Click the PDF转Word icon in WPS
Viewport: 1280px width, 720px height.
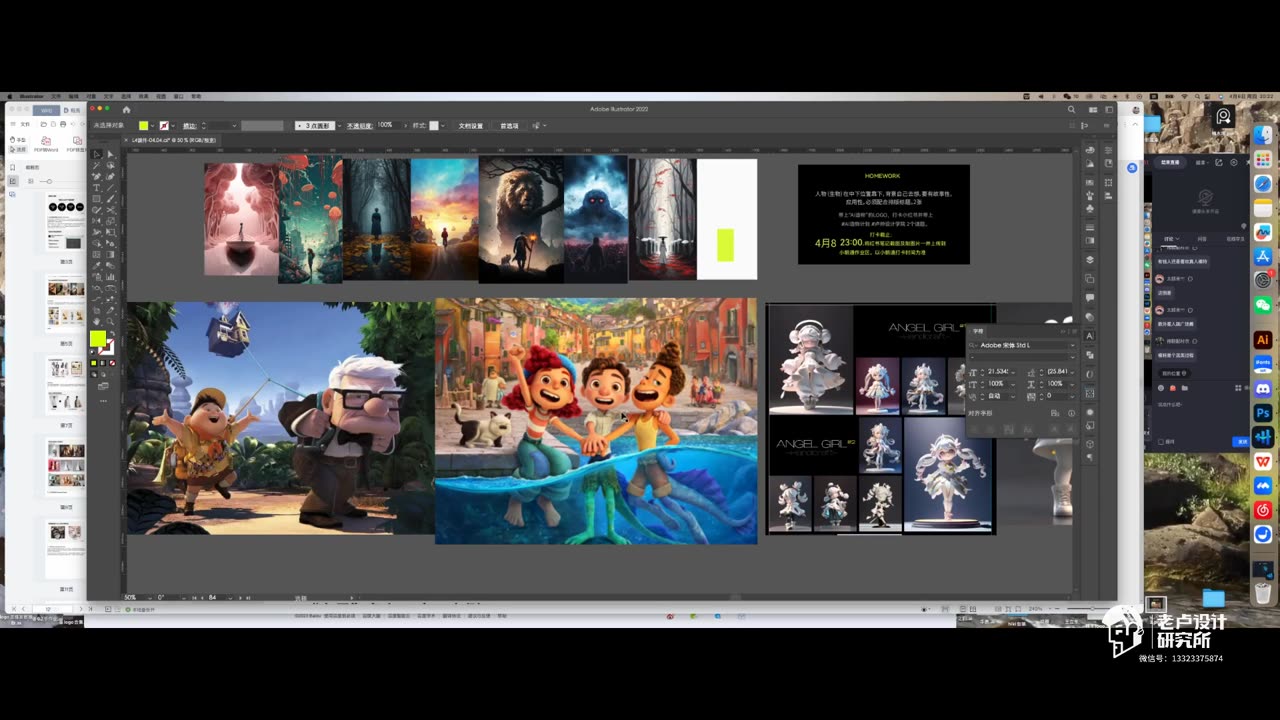(47, 144)
